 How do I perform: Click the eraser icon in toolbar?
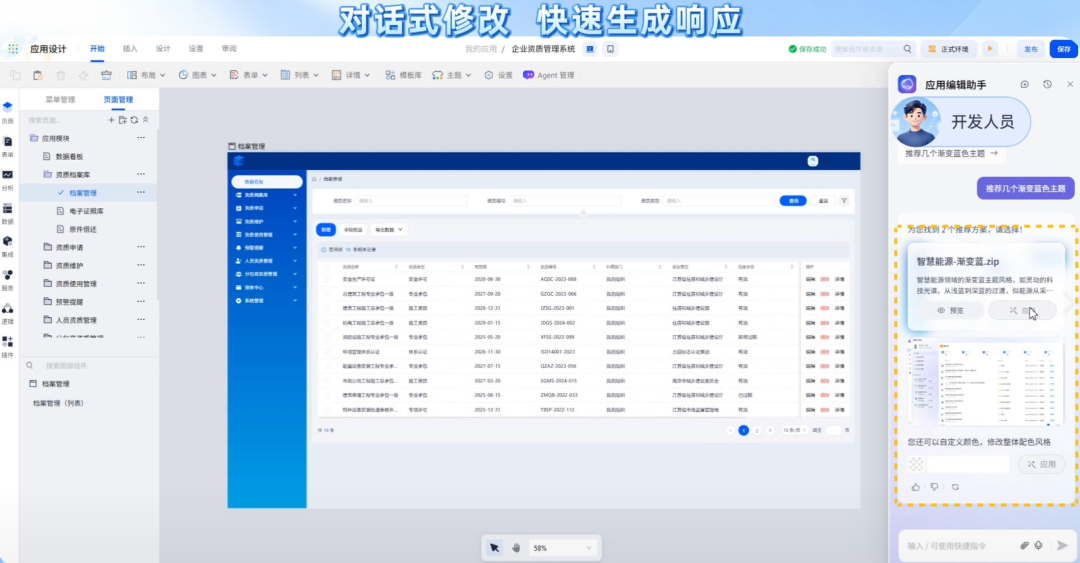point(83,75)
